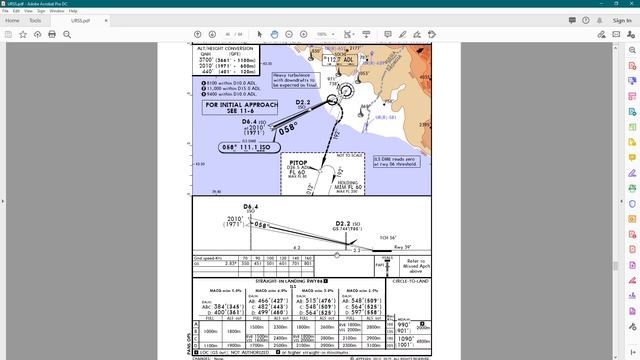Select the Highlight text pen tool
This screenshot has height=360, width=640.
coord(402,34)
